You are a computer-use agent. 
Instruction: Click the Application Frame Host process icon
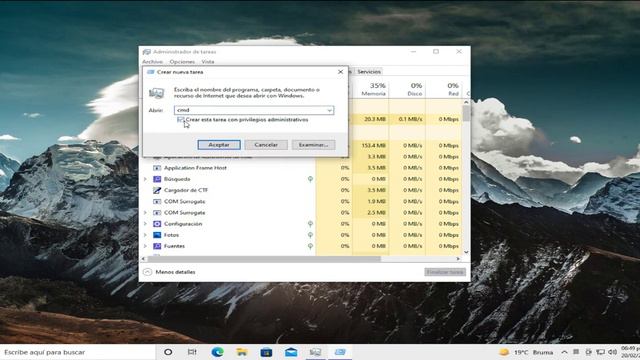click(x=157, y=168)
